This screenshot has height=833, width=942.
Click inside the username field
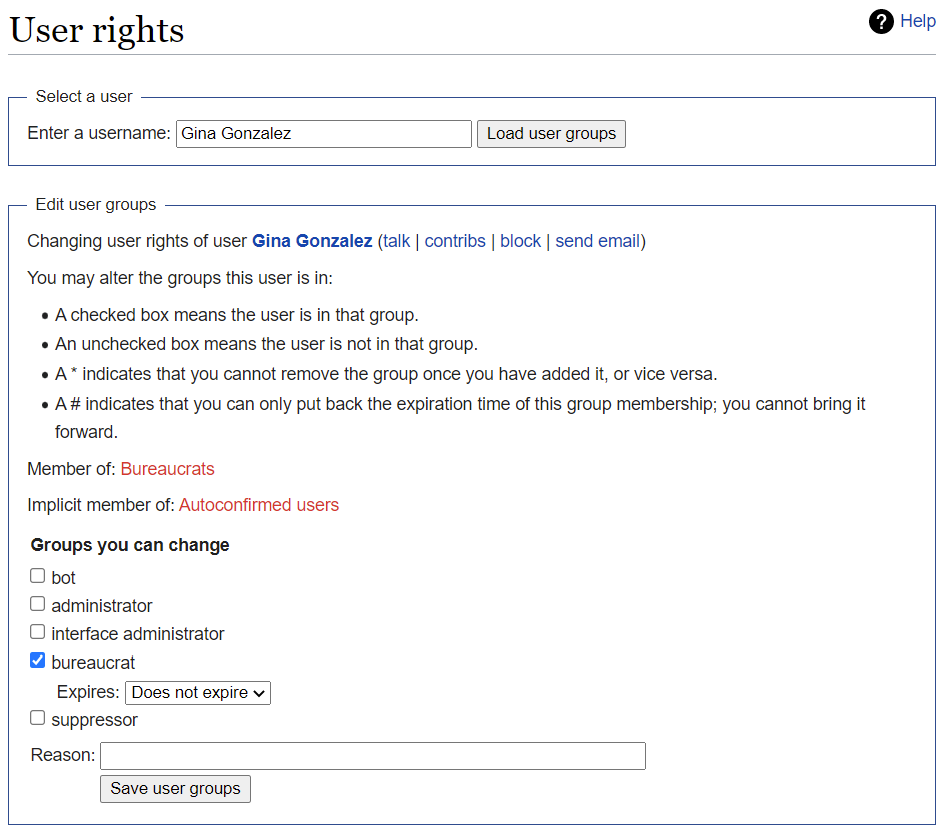[x=323, y=133]
